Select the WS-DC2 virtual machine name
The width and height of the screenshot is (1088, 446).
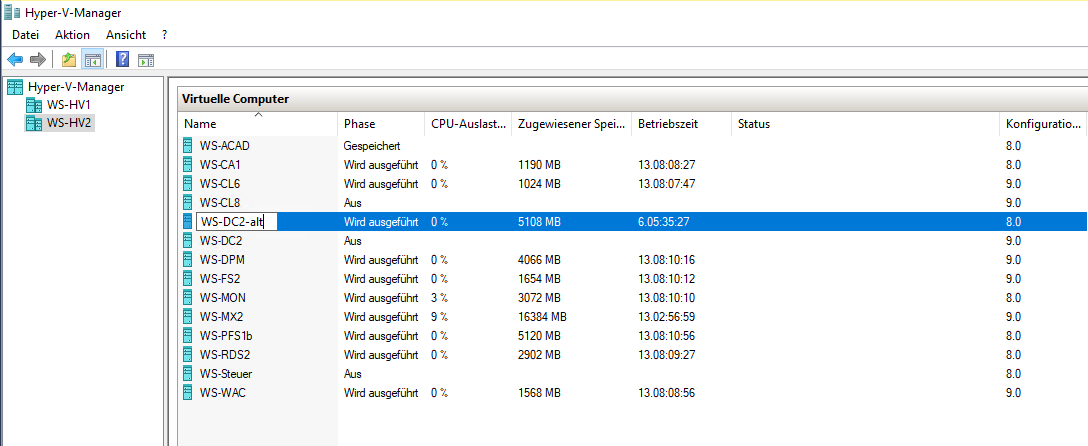[x=221, y=241]
